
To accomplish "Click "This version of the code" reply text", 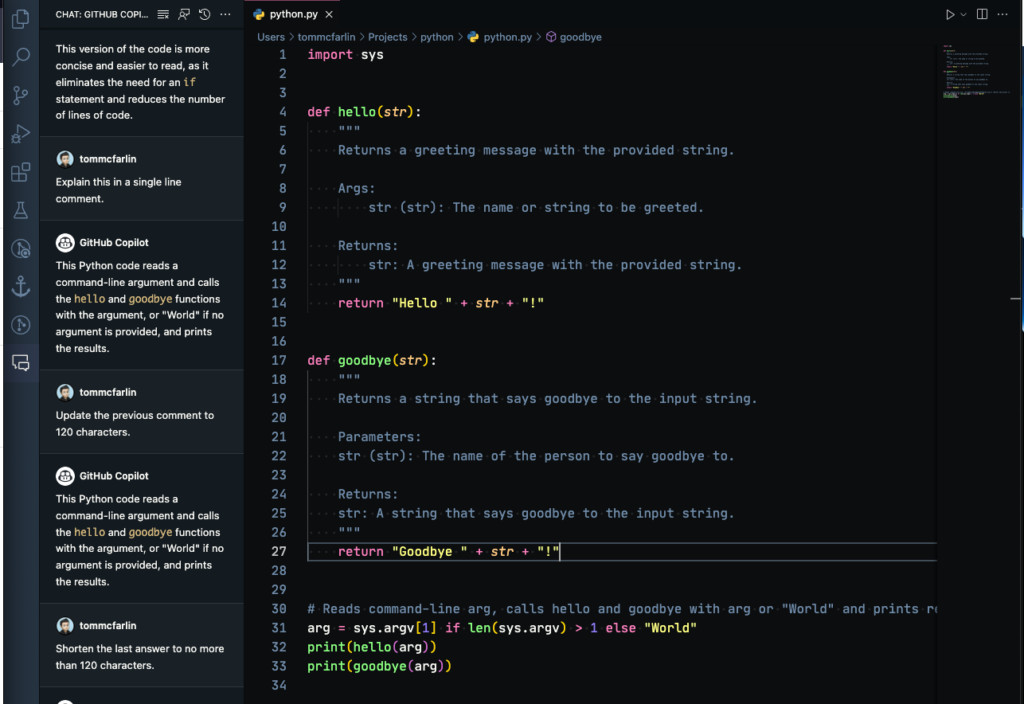I will point(140,82).
